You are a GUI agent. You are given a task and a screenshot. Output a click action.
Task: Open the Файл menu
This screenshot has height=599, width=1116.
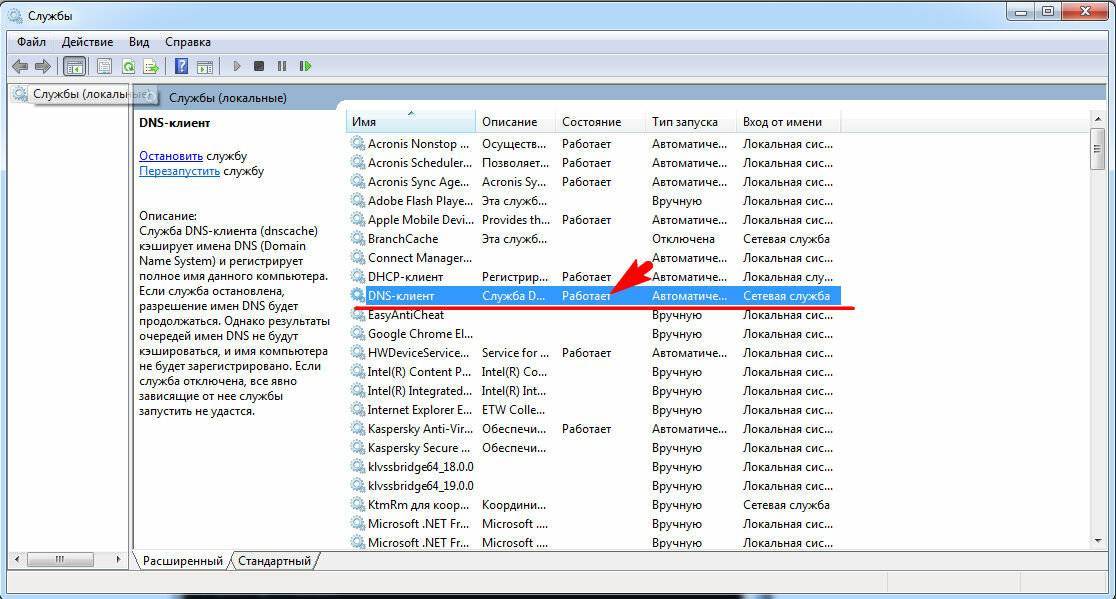click(31, 42)
